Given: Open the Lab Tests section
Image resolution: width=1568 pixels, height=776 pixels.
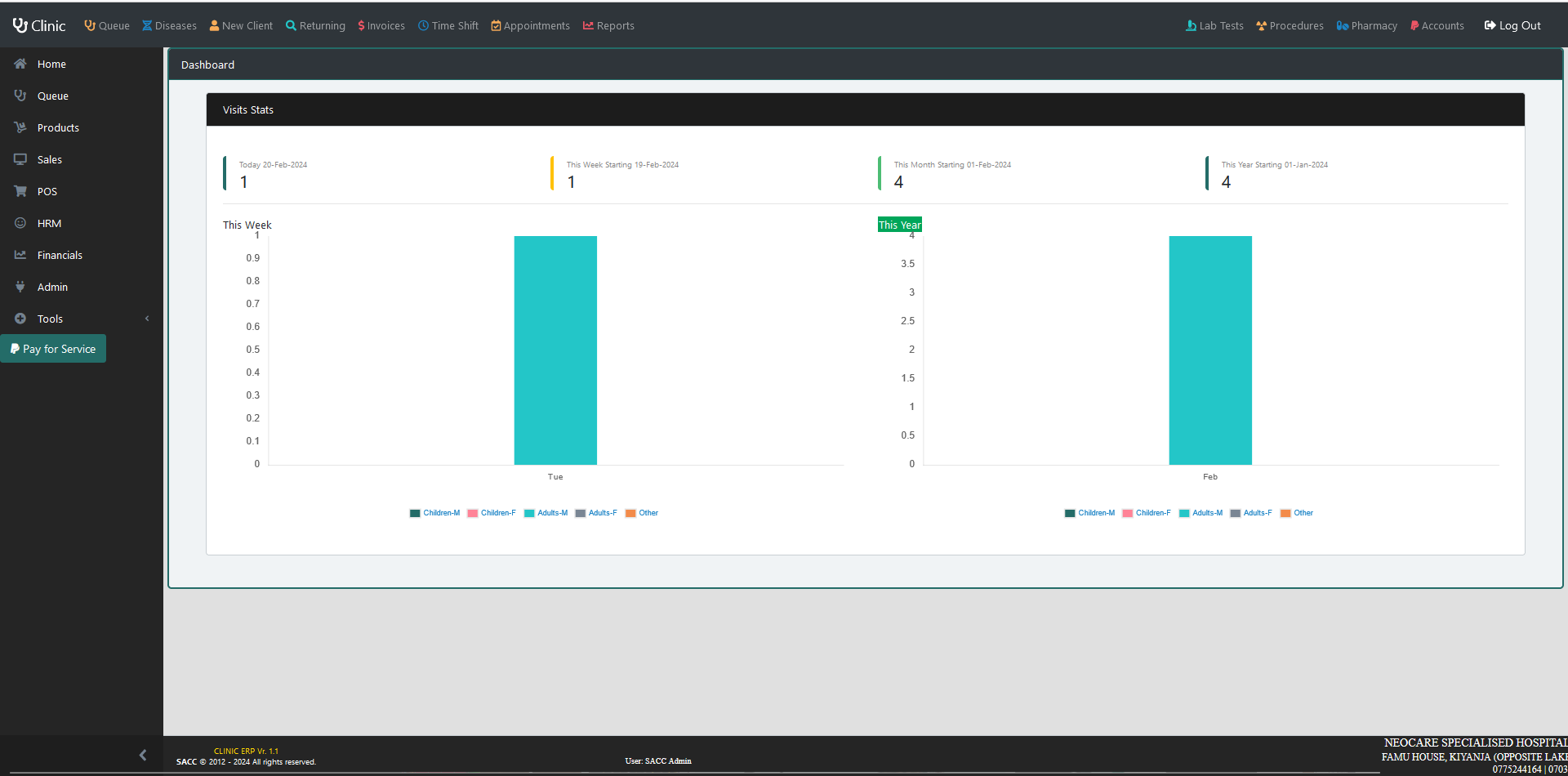Looking at the screenshot, I should point(1214,25).
